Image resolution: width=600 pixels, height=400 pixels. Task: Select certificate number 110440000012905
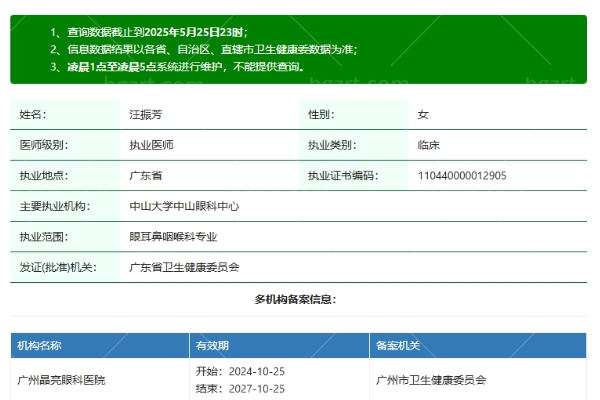(x=462, y=176)
